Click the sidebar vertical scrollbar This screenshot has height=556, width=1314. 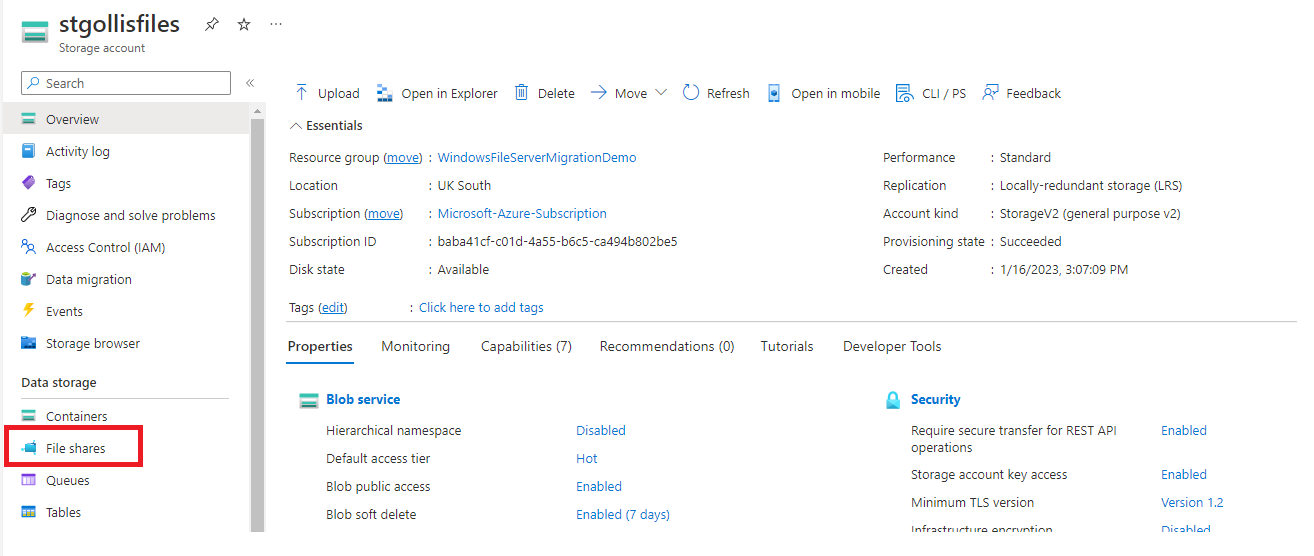[x=258, y=320]
